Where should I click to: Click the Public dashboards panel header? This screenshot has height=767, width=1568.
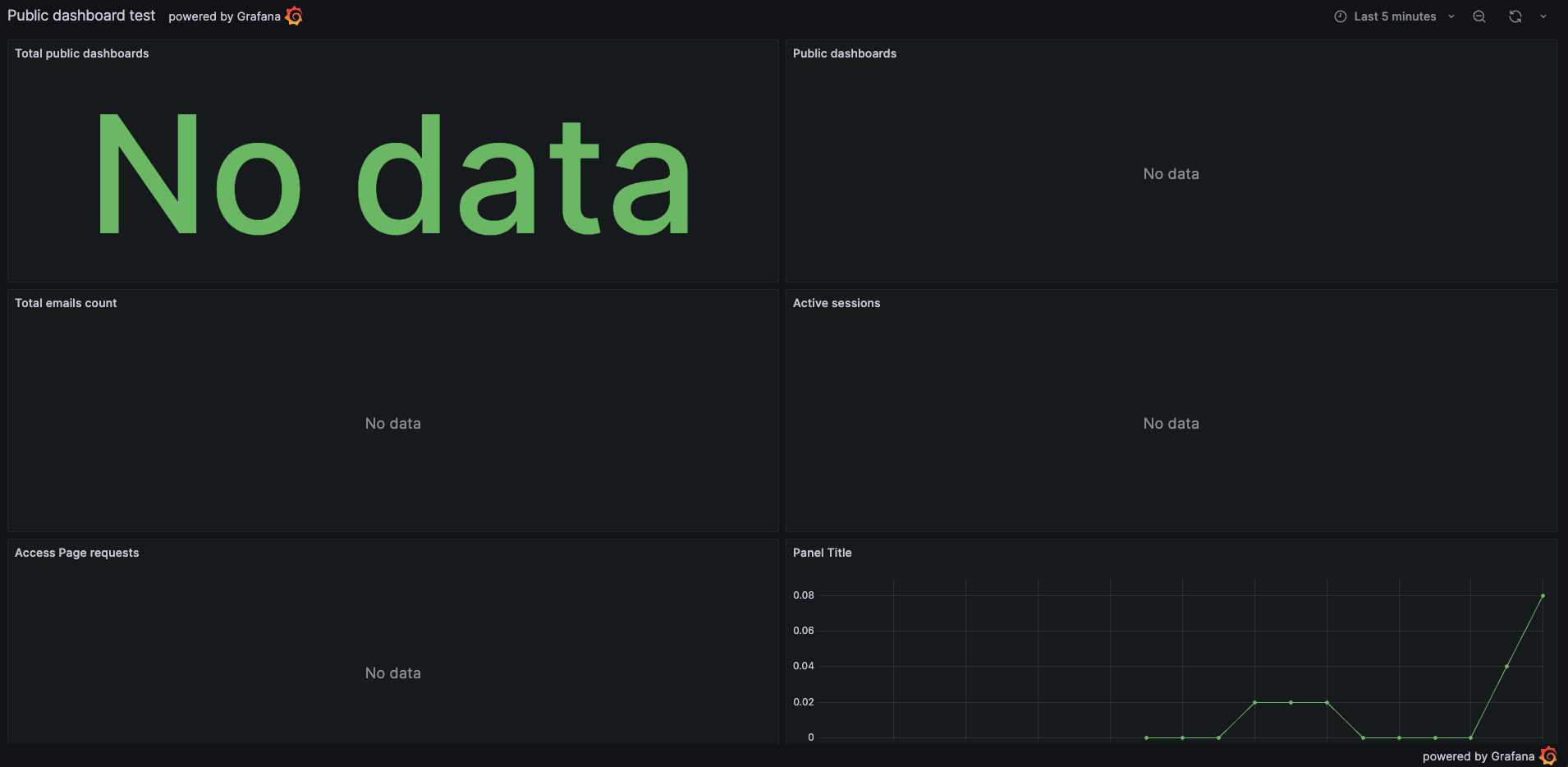point(844,53)
